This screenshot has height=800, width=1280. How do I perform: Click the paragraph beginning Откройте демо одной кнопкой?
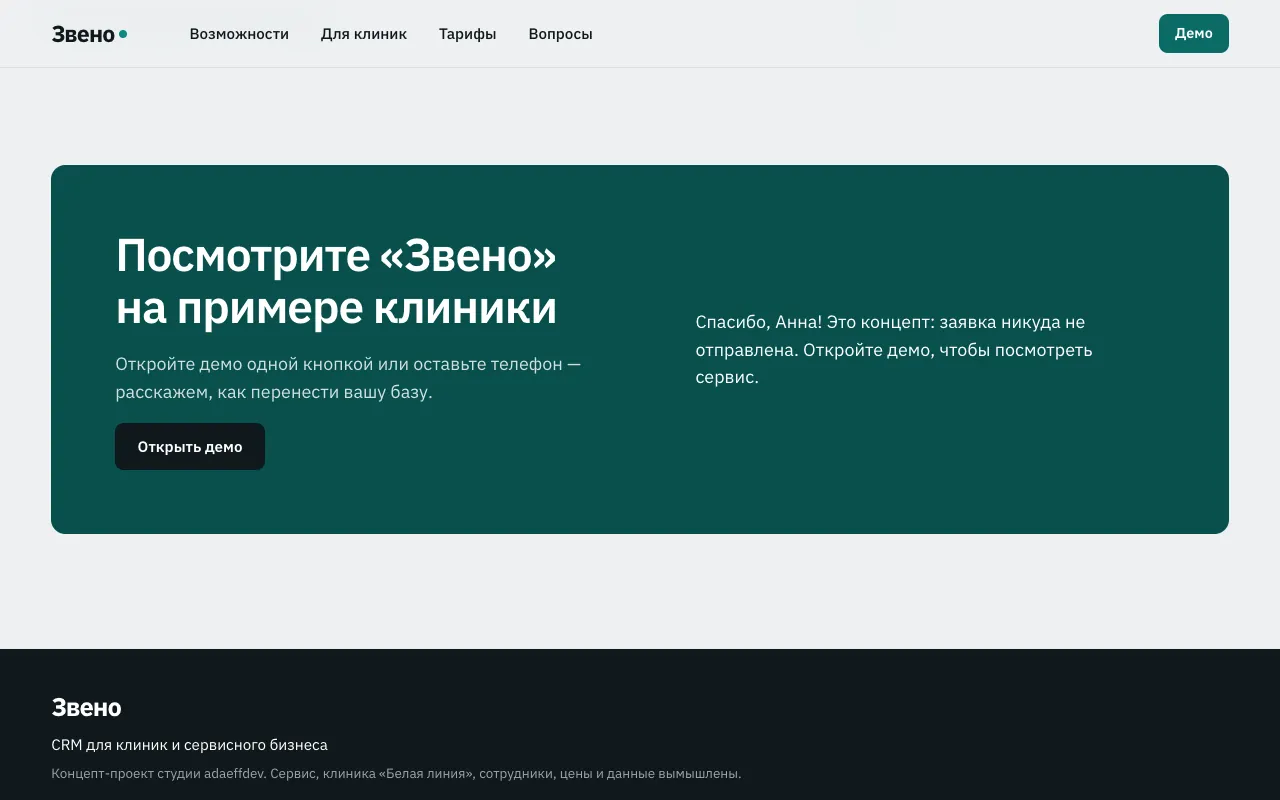point(348,378)
